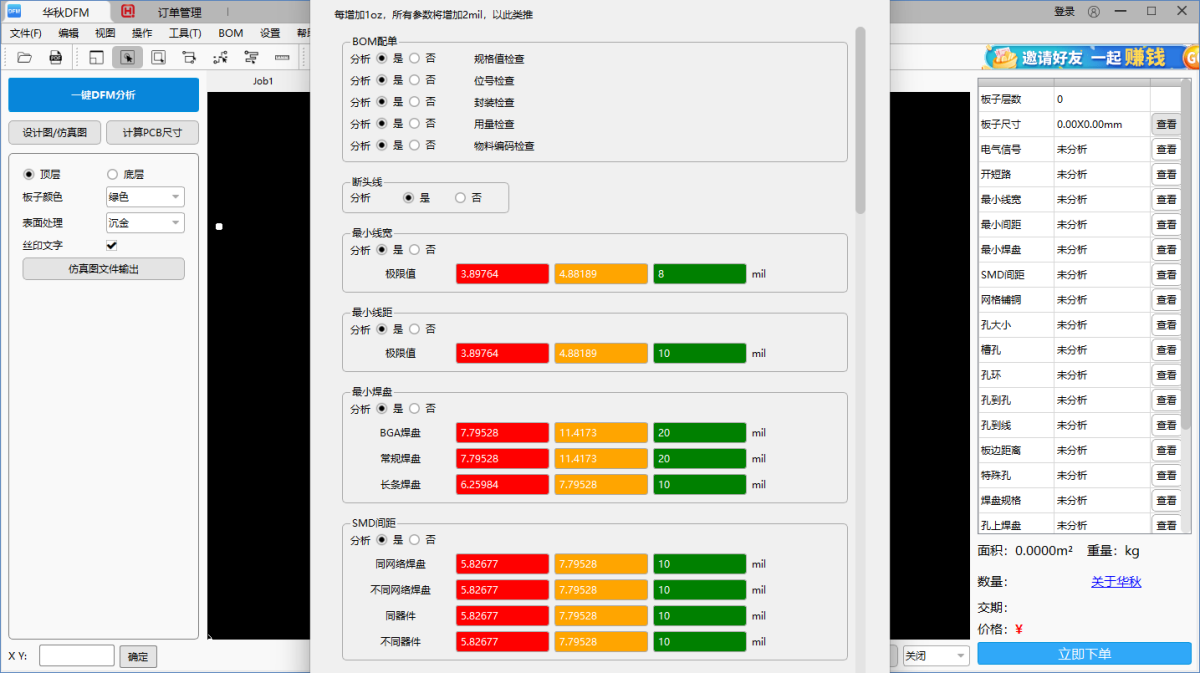Choose the rectangle area select tool

[x=158, y=57]
